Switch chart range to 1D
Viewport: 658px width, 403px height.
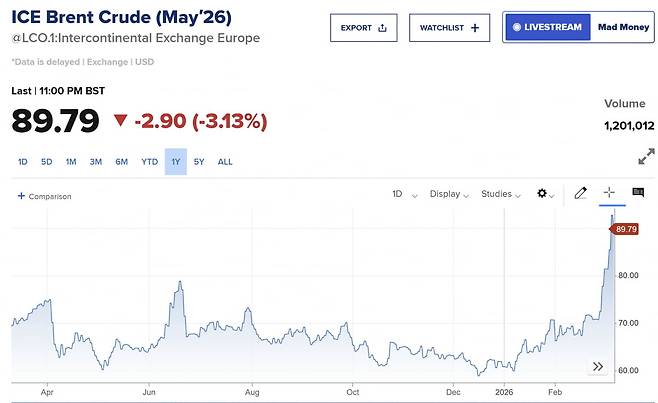[22, 161]
